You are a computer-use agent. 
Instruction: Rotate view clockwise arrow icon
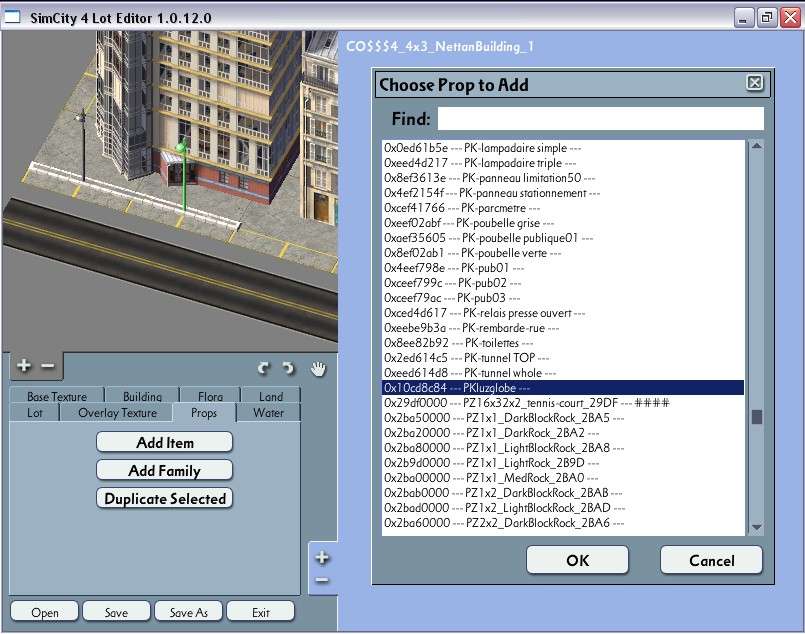pos(264,368)
